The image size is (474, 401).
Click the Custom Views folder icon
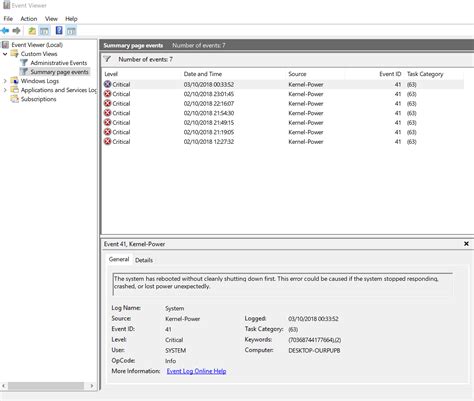pyautogui.click(x=15, y=53)
